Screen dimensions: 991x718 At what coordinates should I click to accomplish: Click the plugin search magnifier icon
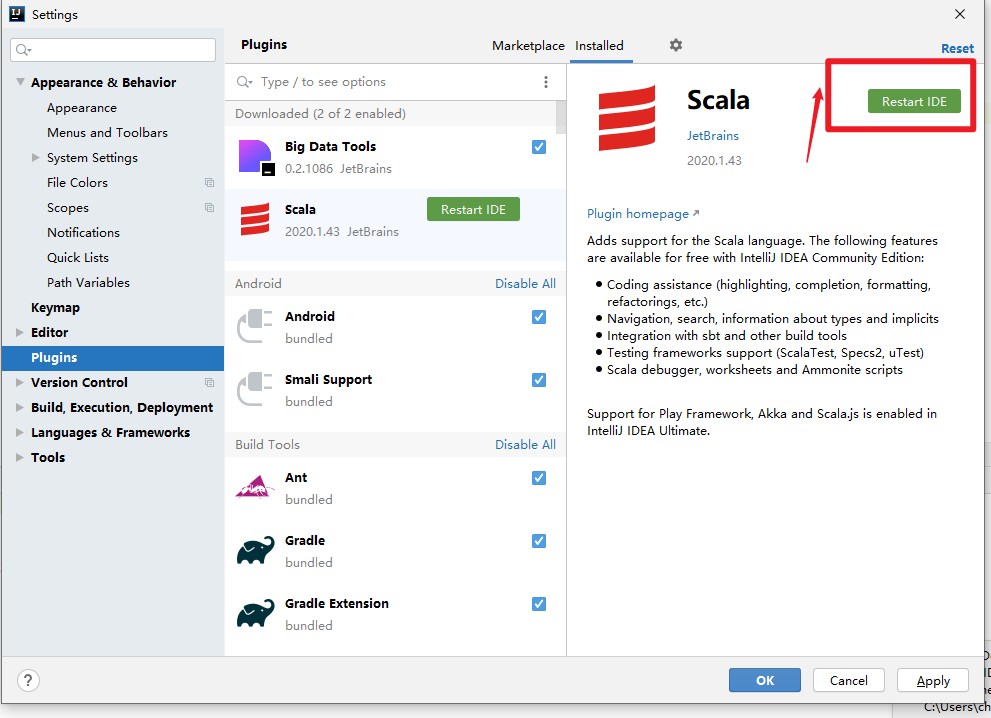[x=244, y=82]
